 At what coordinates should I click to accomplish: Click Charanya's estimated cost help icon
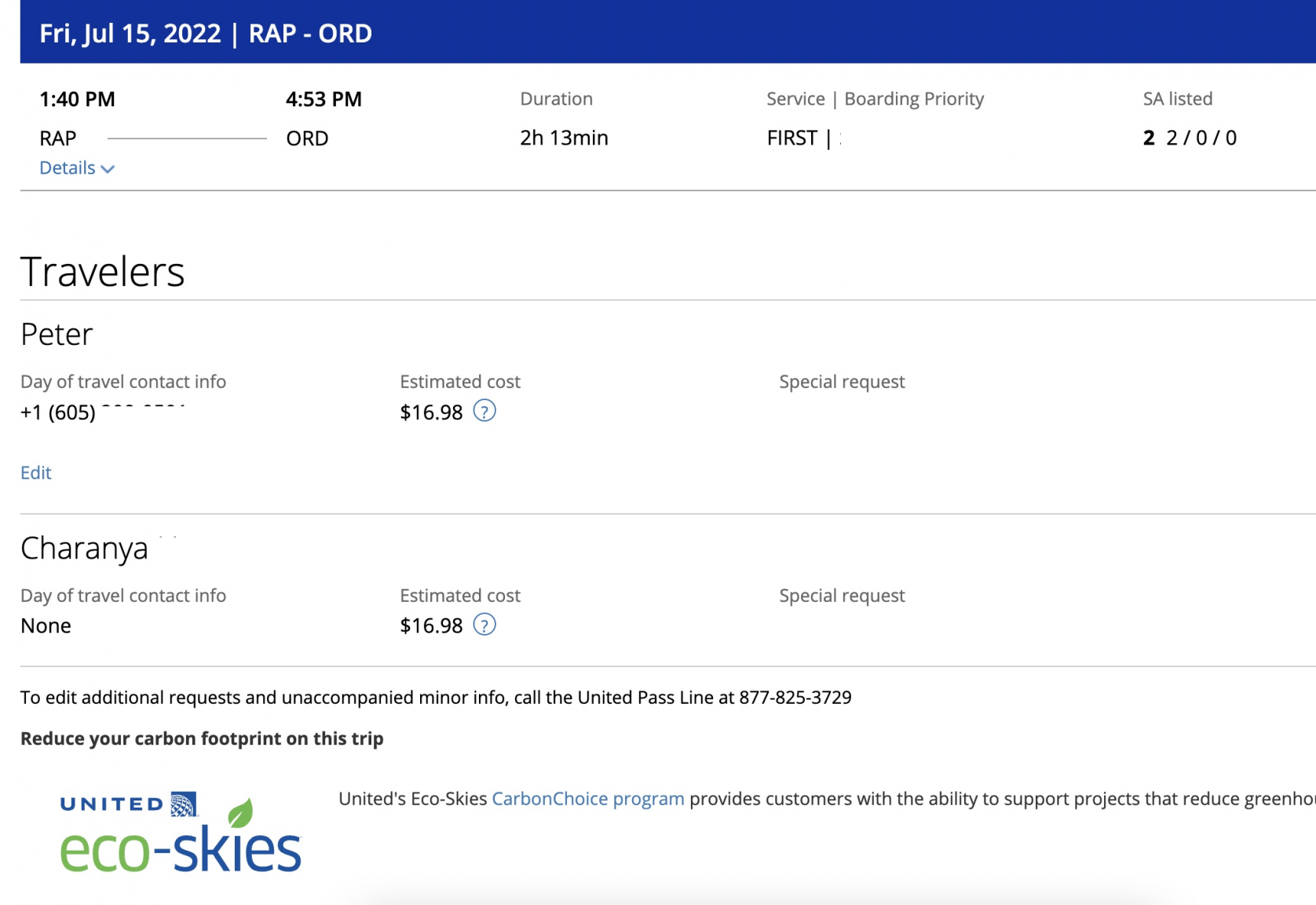[484, 625]
